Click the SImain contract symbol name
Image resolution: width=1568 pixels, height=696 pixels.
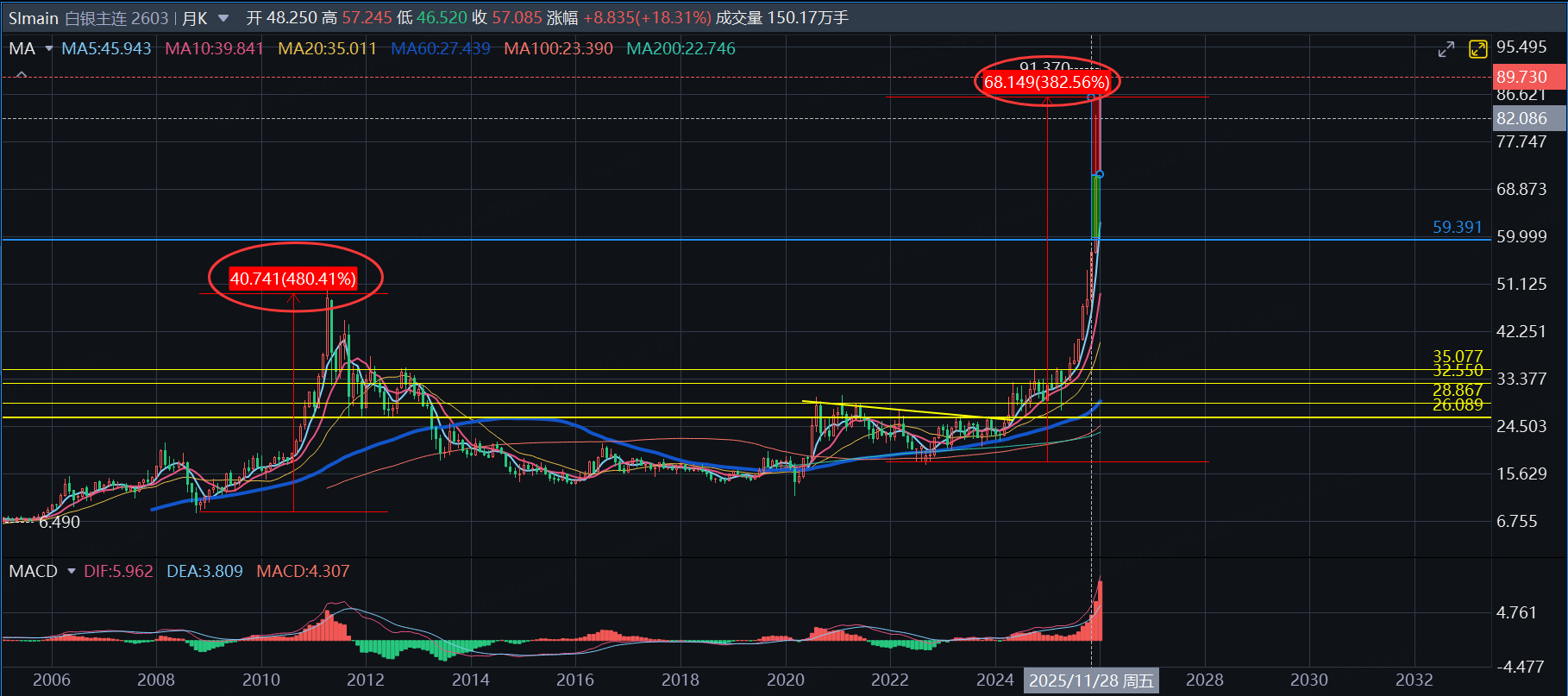point(34,18)
